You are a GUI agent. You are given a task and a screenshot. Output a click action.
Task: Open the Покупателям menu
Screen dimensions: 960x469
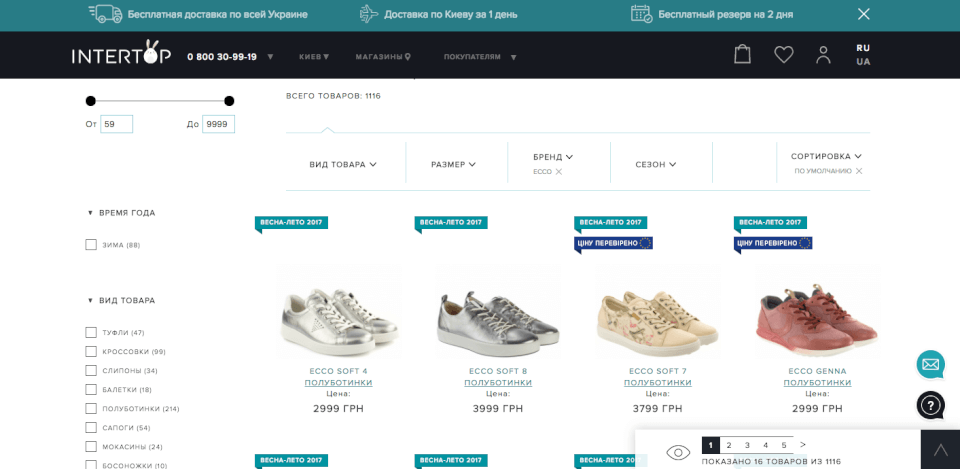click(479, 57)
